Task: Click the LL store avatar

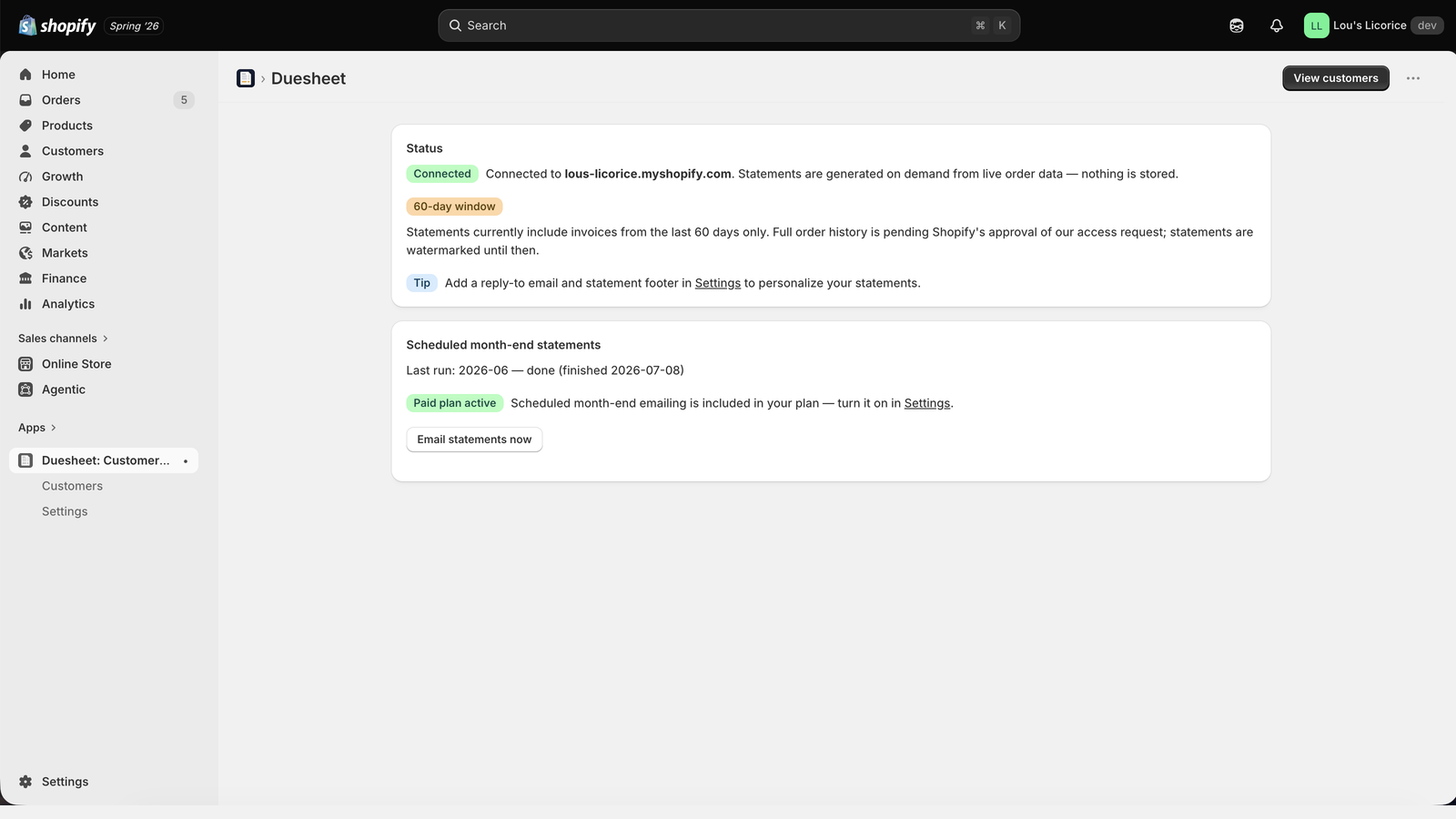Action: click(x=1316, y=25)
